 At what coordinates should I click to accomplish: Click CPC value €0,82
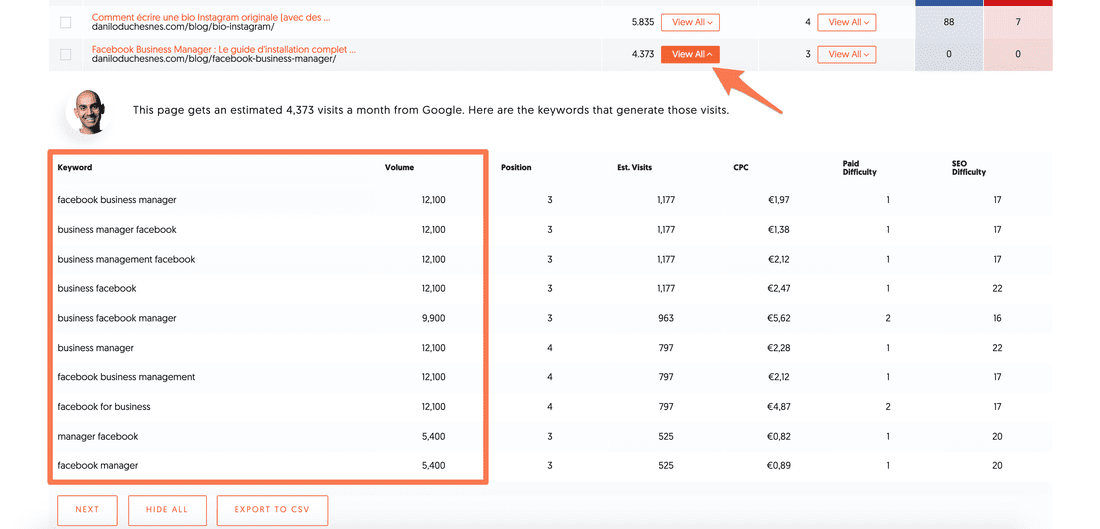point(779,436)
